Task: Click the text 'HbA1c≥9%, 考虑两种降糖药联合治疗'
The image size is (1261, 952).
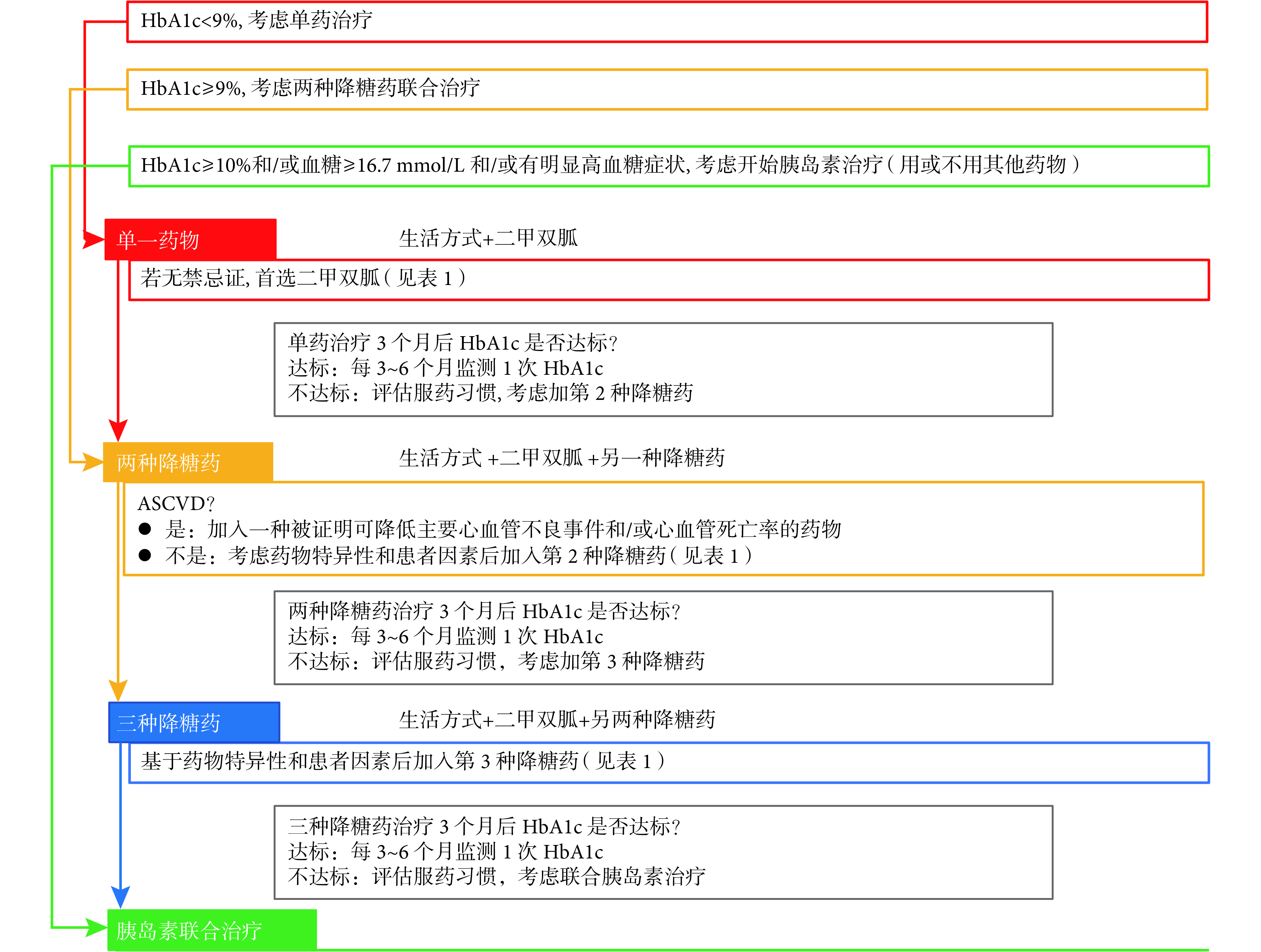Action: 310,88
